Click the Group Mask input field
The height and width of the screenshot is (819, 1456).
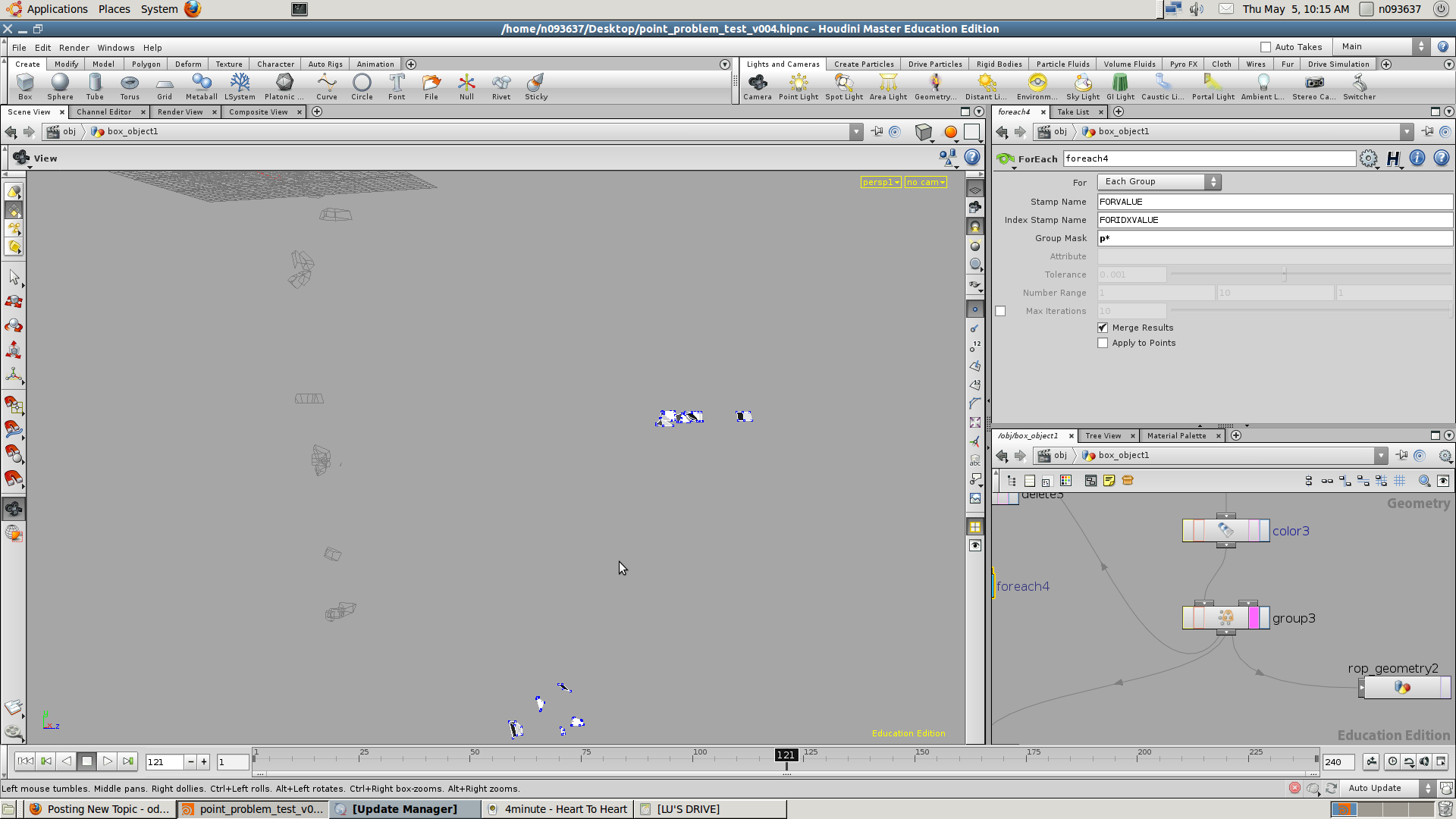pos(1275,238)
